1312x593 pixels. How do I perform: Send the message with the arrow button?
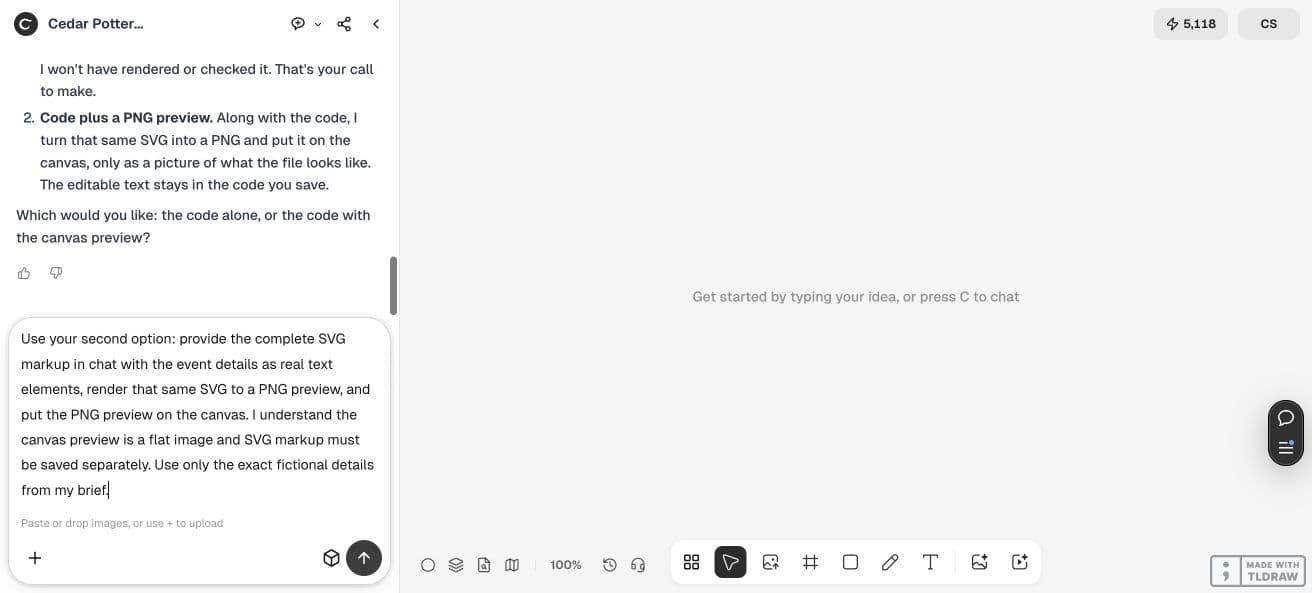click(364, 558)
